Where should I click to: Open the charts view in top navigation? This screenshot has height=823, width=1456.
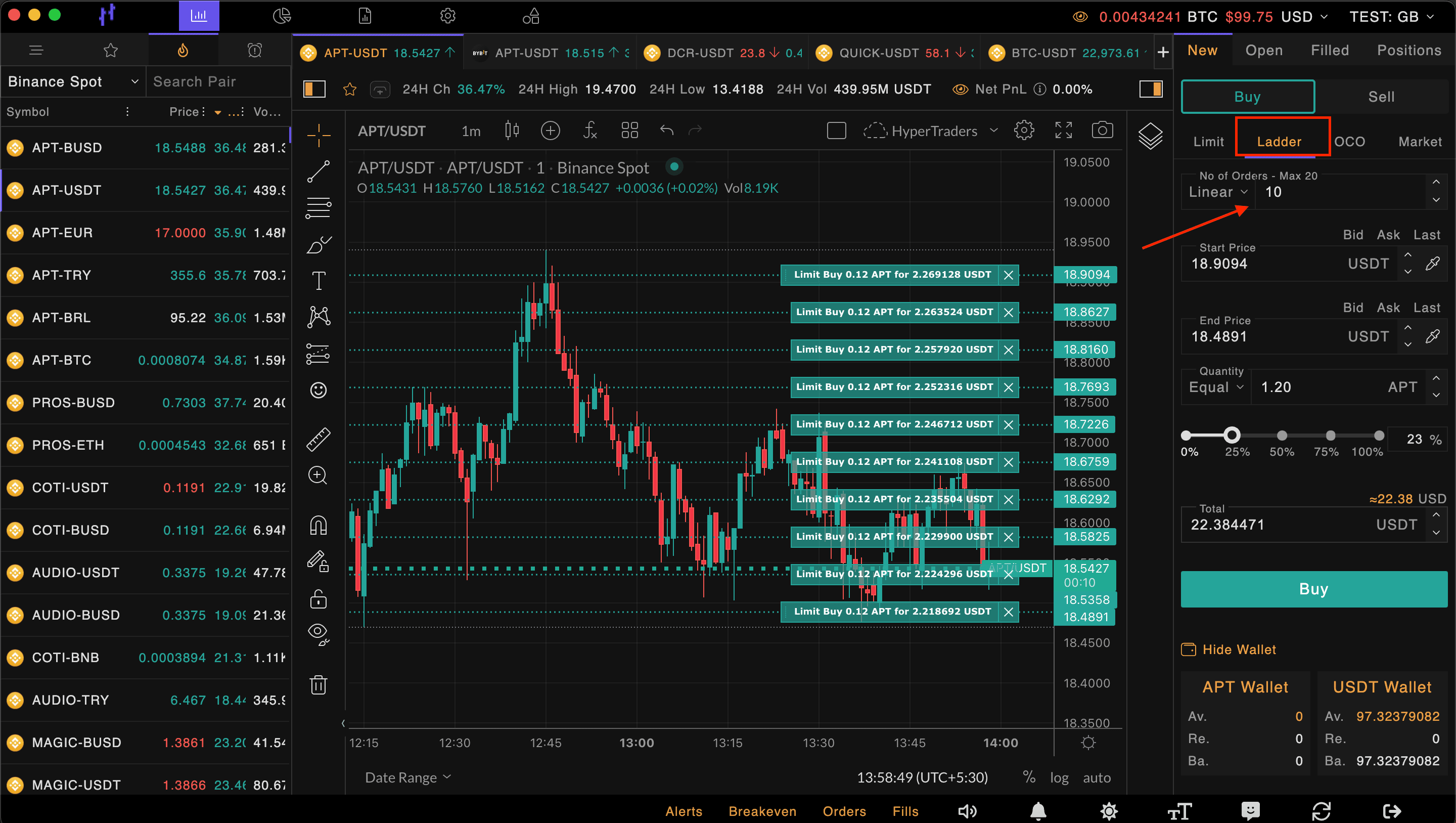coord(198,16)
